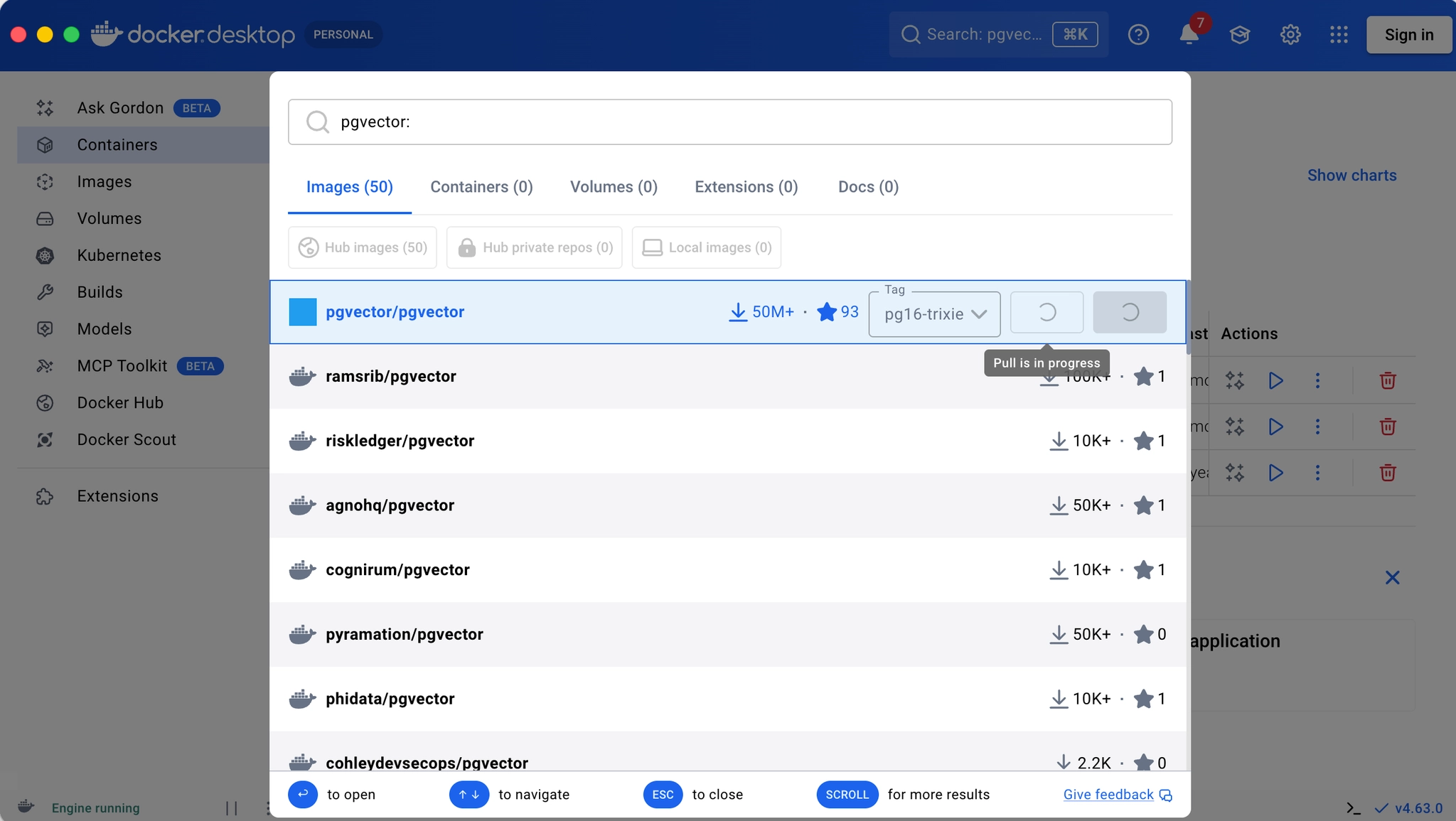The width and height of the screenshot is (1456, 821).
Task: Click Ask Gordon sparkle icon in third row
Action: (1235, 473)
